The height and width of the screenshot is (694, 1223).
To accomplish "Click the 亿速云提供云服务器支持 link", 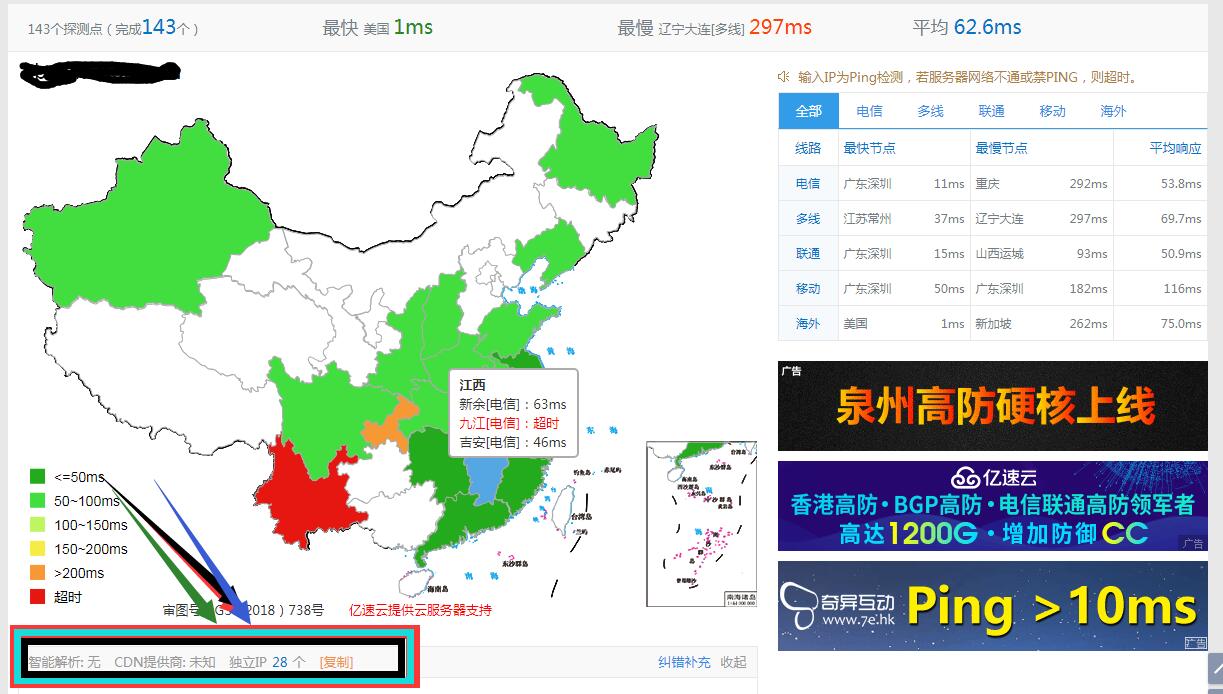I will click(420, 610).
